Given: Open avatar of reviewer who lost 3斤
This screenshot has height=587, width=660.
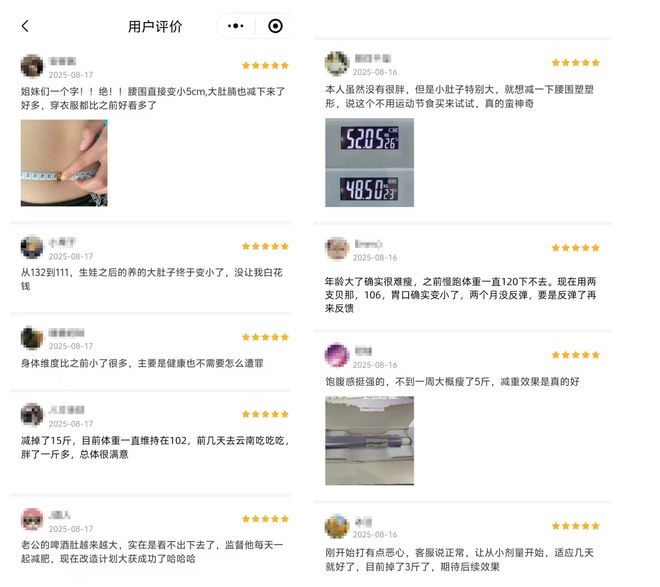Looking at the screenshot, I should click(x=337, y=526).
